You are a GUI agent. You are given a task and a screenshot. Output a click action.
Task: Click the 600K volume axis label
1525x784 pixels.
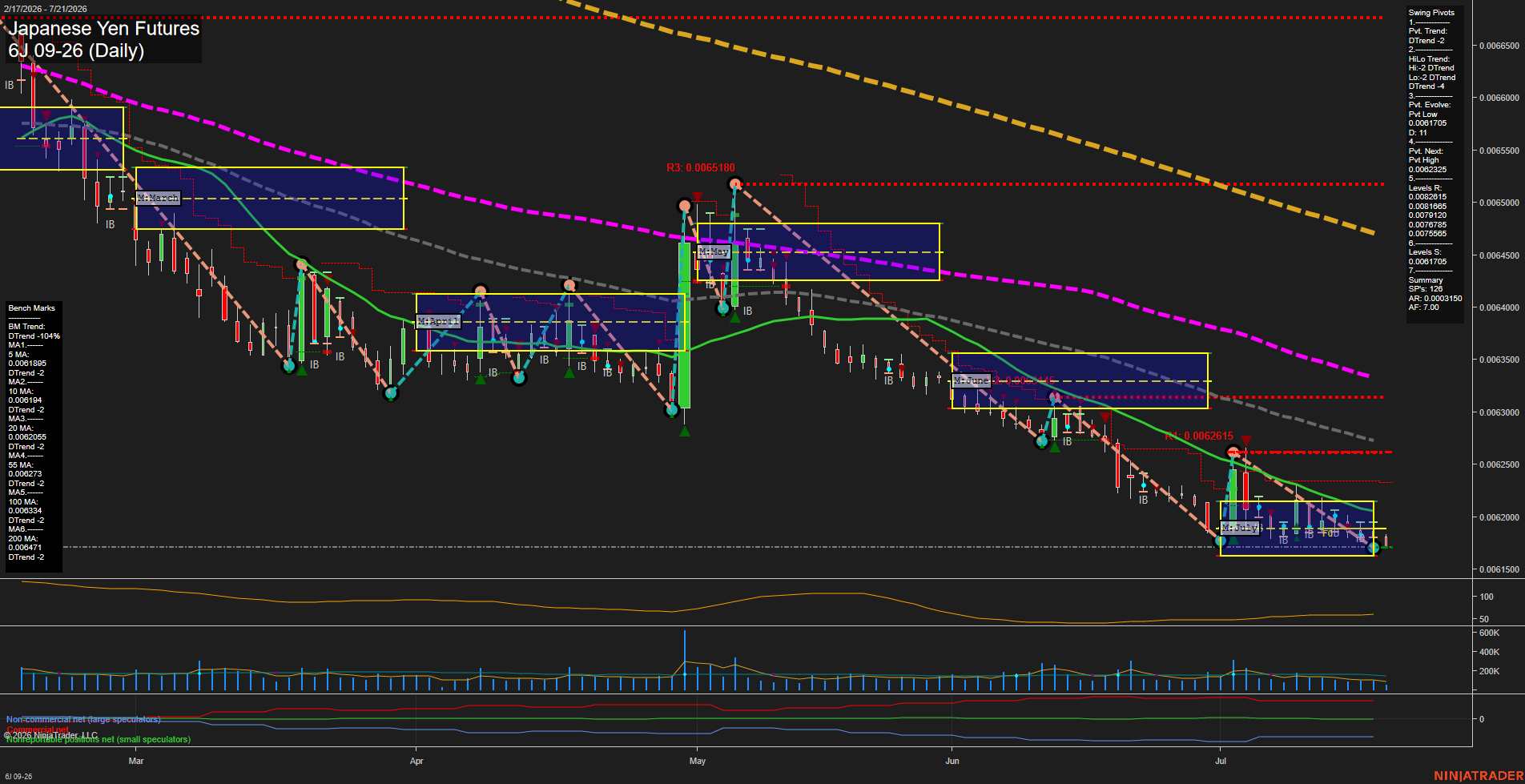click(x=1490, y=633)
